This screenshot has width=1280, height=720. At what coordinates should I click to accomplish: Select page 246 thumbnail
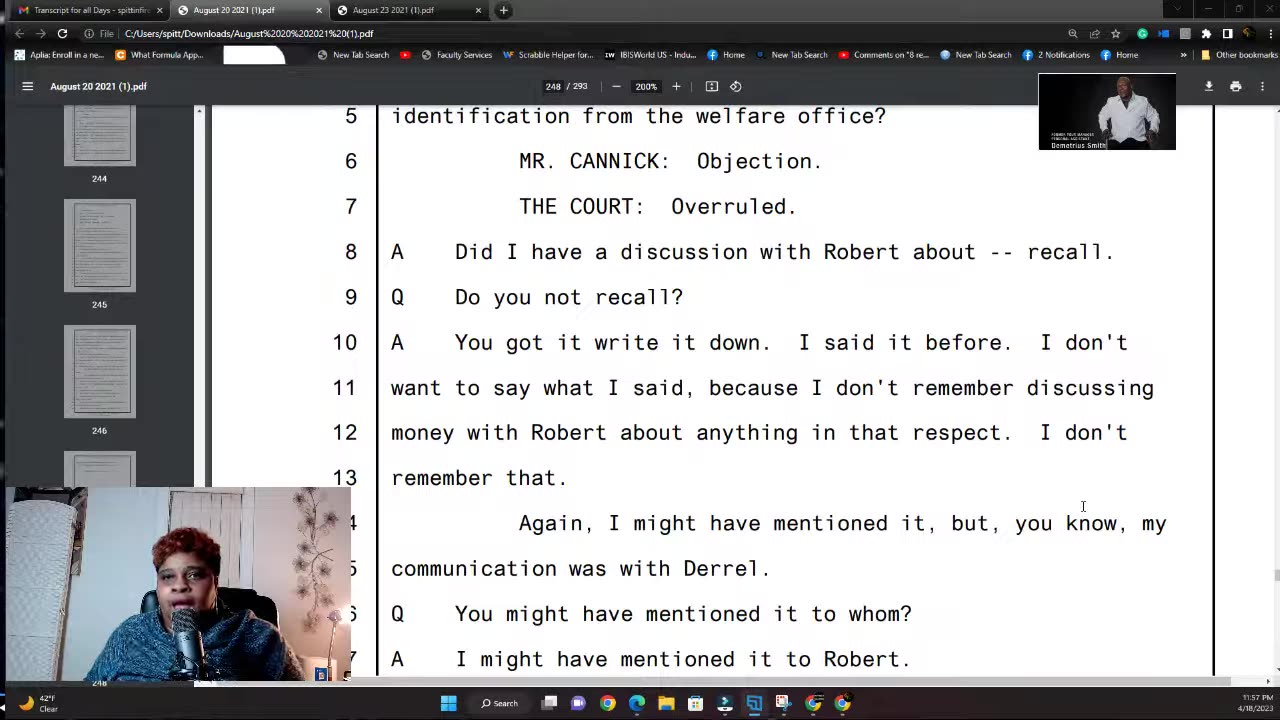99,371
